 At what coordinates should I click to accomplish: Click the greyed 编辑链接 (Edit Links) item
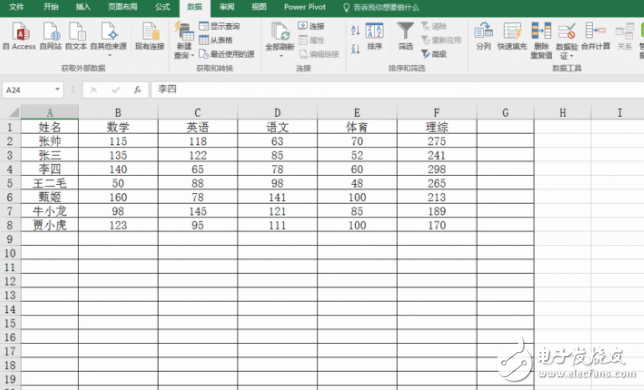pos(319,54)
